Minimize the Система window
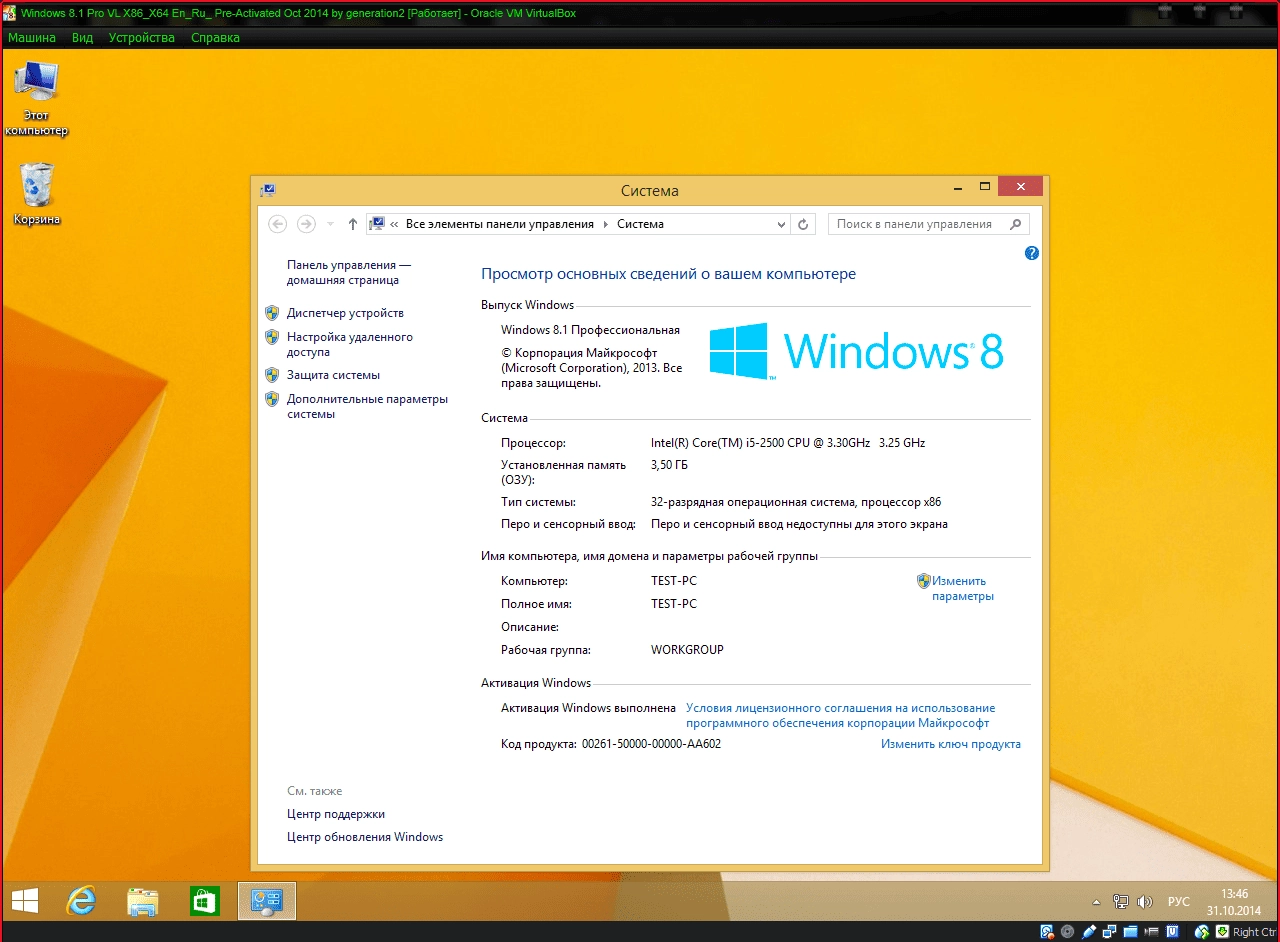This screenshot has height=942, width=1280. click(x=960, y=187)
